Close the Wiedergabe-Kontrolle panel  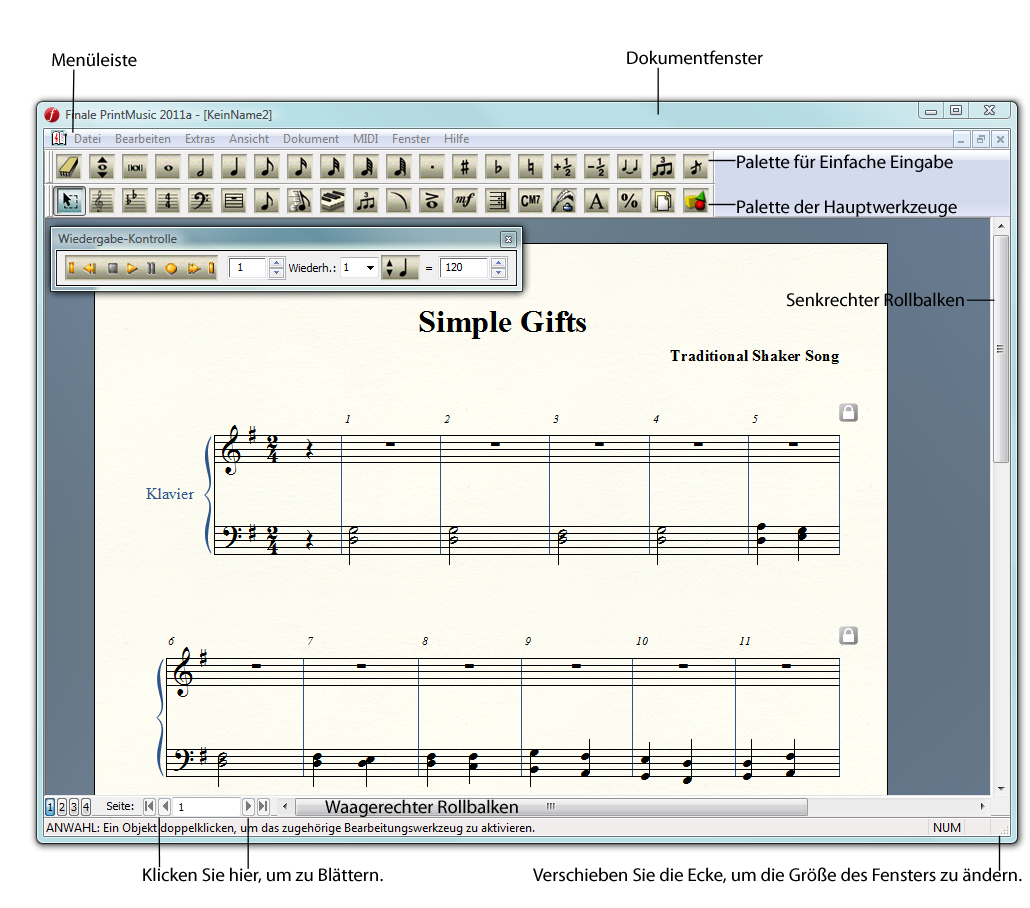click(508, 239)
